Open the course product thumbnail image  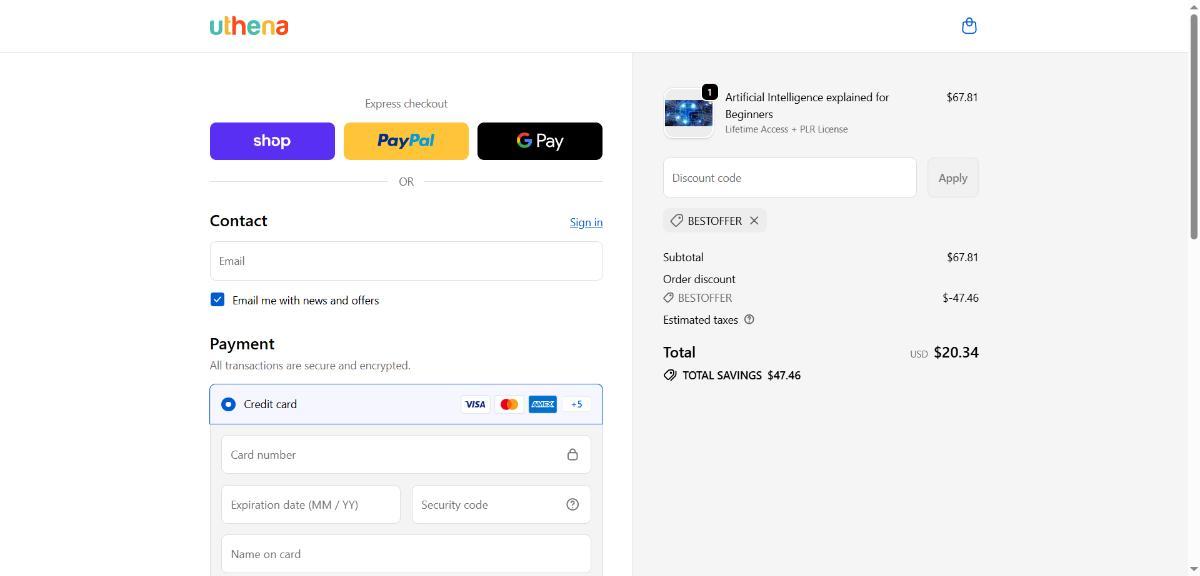(688, 113)
